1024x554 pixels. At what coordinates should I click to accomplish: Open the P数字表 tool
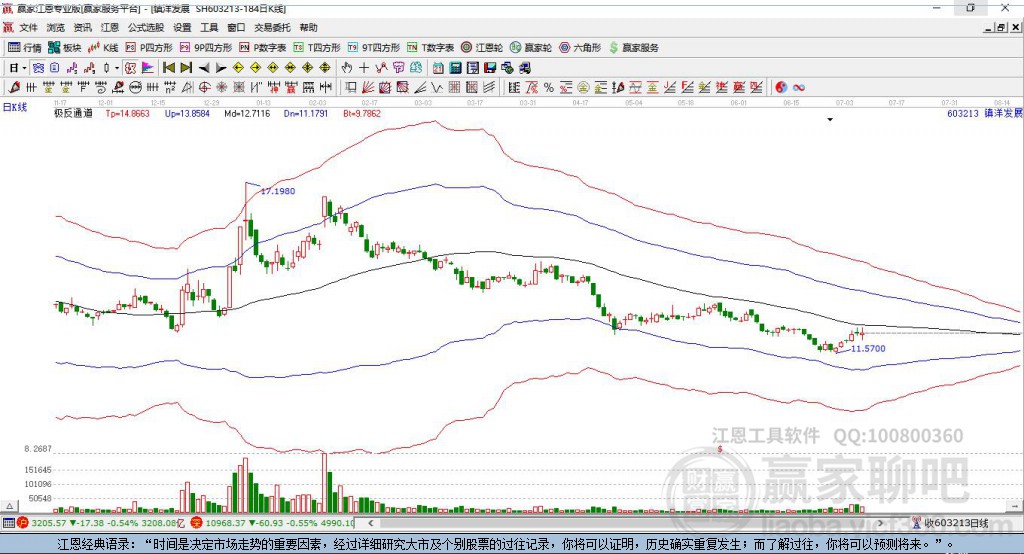coord(263,48)
